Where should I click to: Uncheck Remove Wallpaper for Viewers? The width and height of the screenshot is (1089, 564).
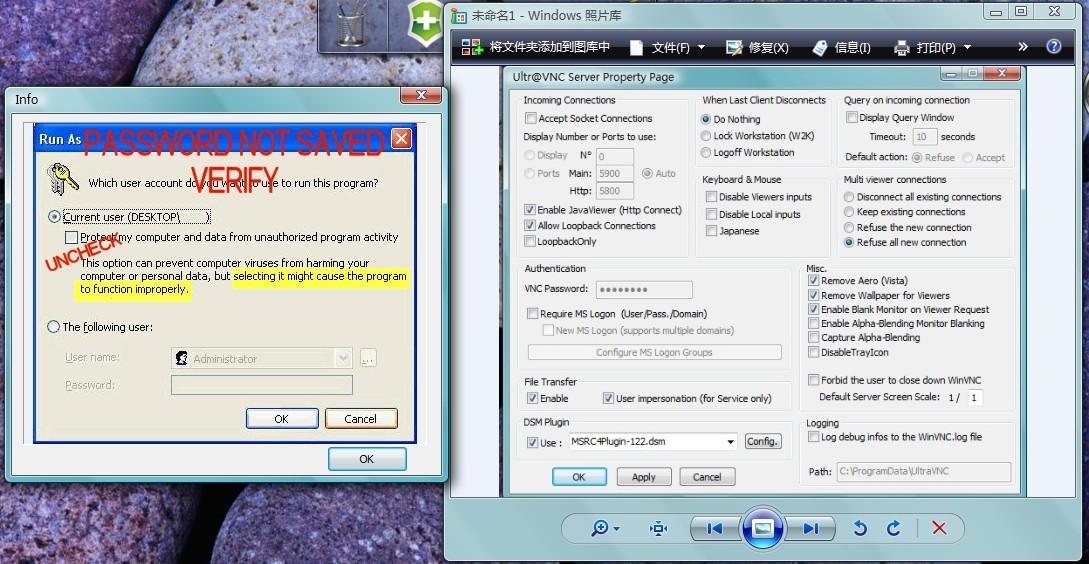pos(813,295)
